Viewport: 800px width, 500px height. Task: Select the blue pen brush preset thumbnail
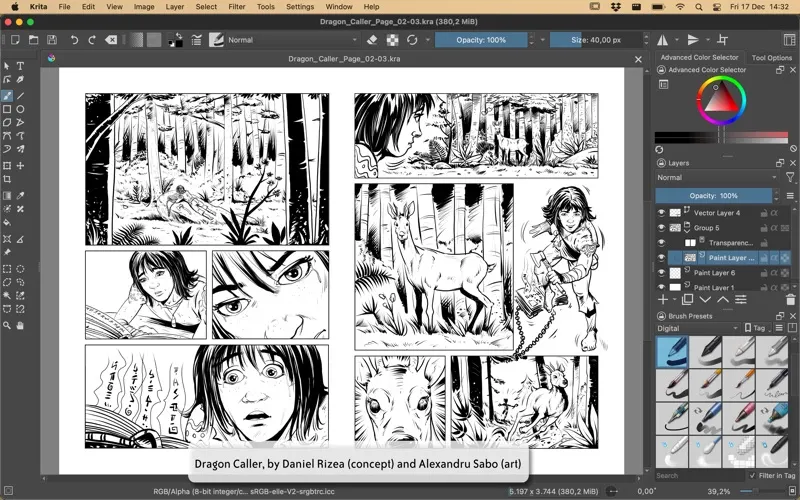(672, 352)
